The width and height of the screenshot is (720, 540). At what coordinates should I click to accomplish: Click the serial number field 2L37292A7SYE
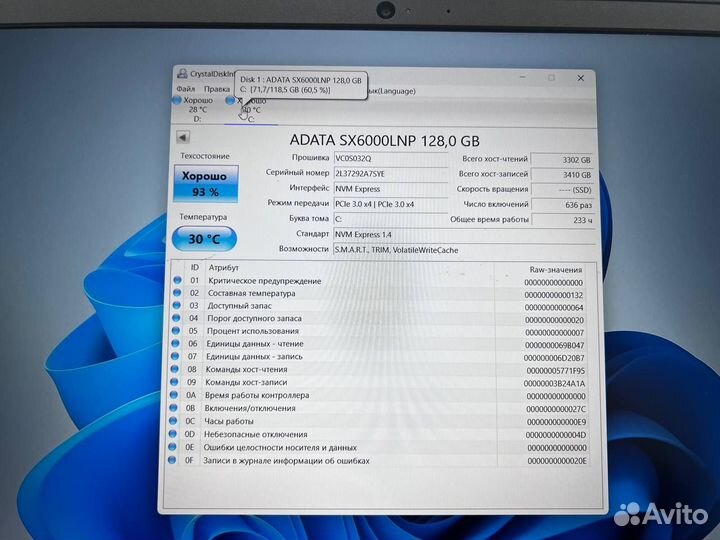[x=390, y=174]
